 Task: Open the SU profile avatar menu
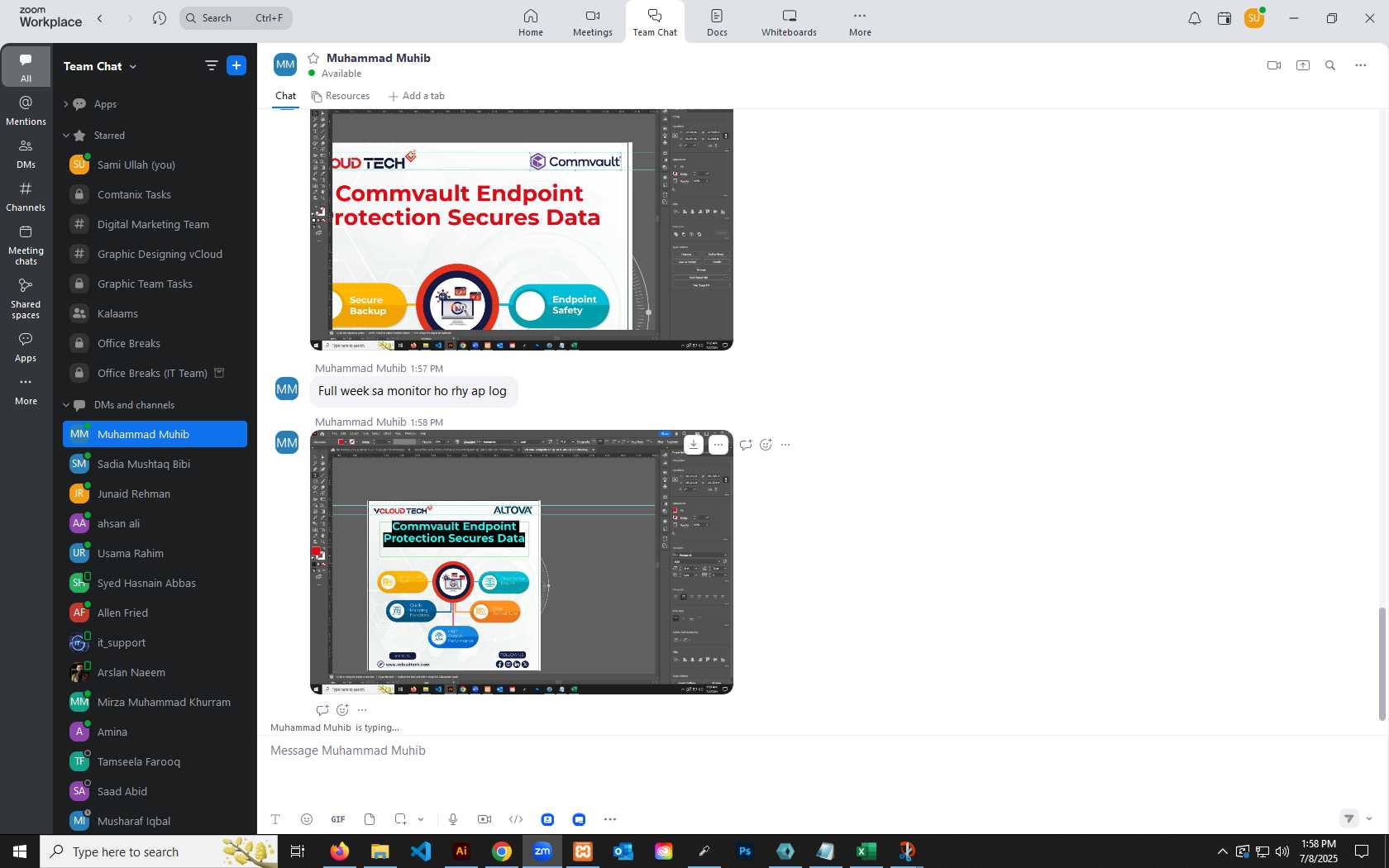tap(1254, 17)
